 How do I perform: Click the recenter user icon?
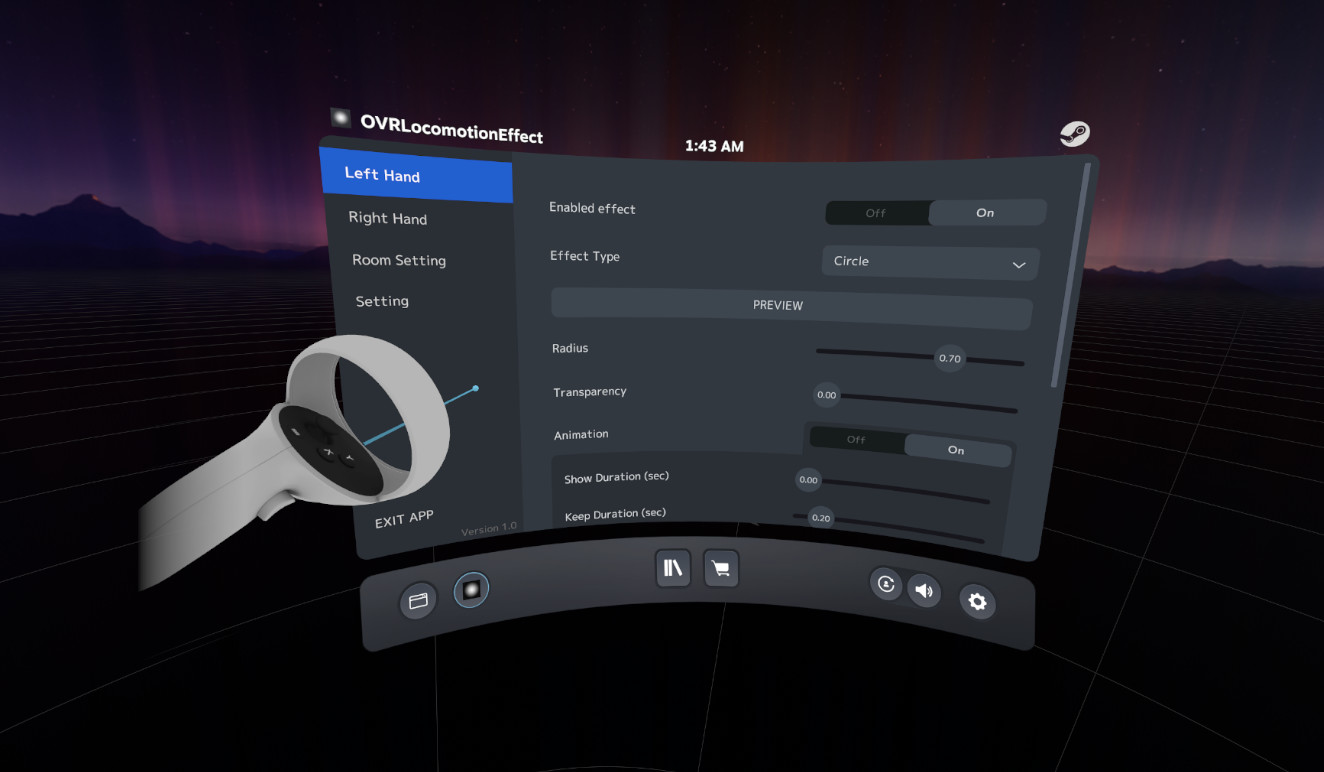pyautogui.click(x=886, y=584)
